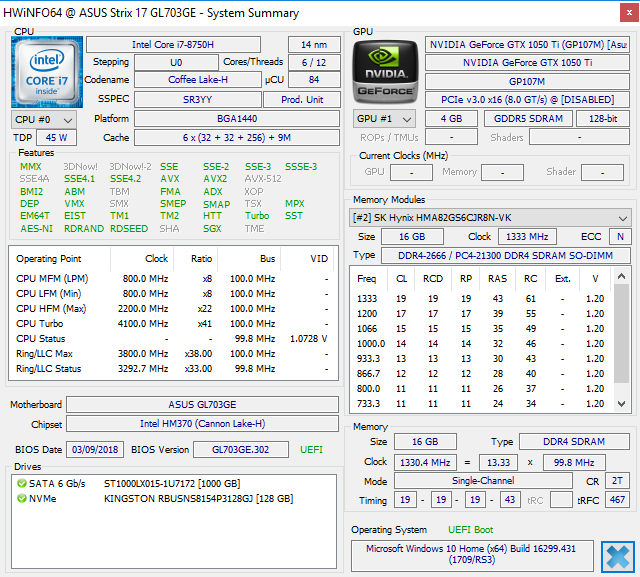Viewport: 640px width, 577px height.
Task: Open the CPU #0 selector dropdown
Action: [x=44, y=120]
